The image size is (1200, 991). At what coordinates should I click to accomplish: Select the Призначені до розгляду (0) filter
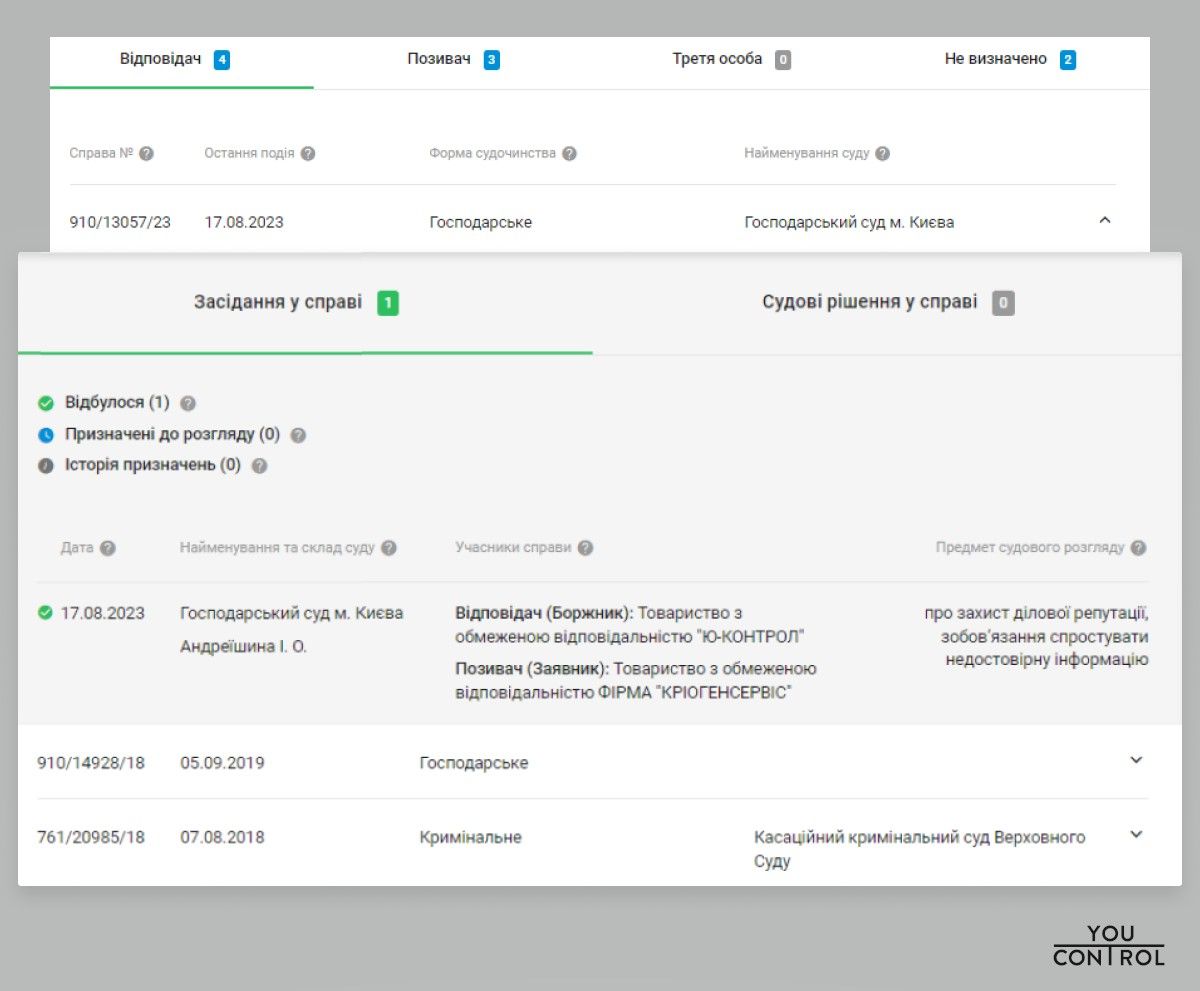[x=171, y=435]
